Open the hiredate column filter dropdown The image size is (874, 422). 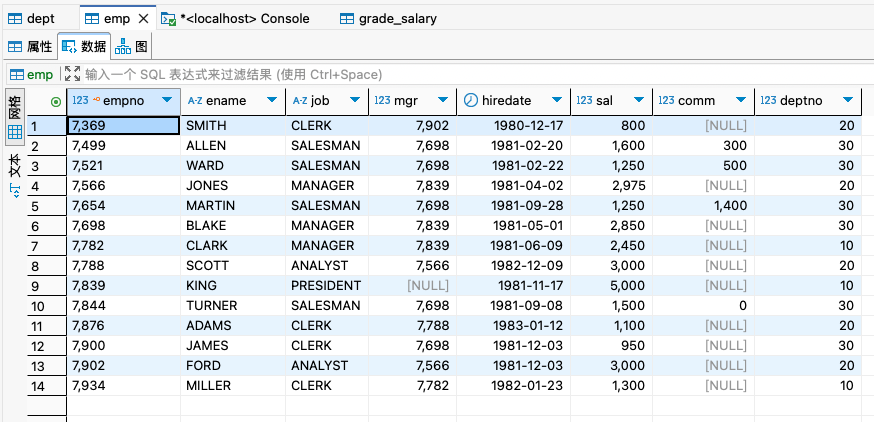coord(556,100)
